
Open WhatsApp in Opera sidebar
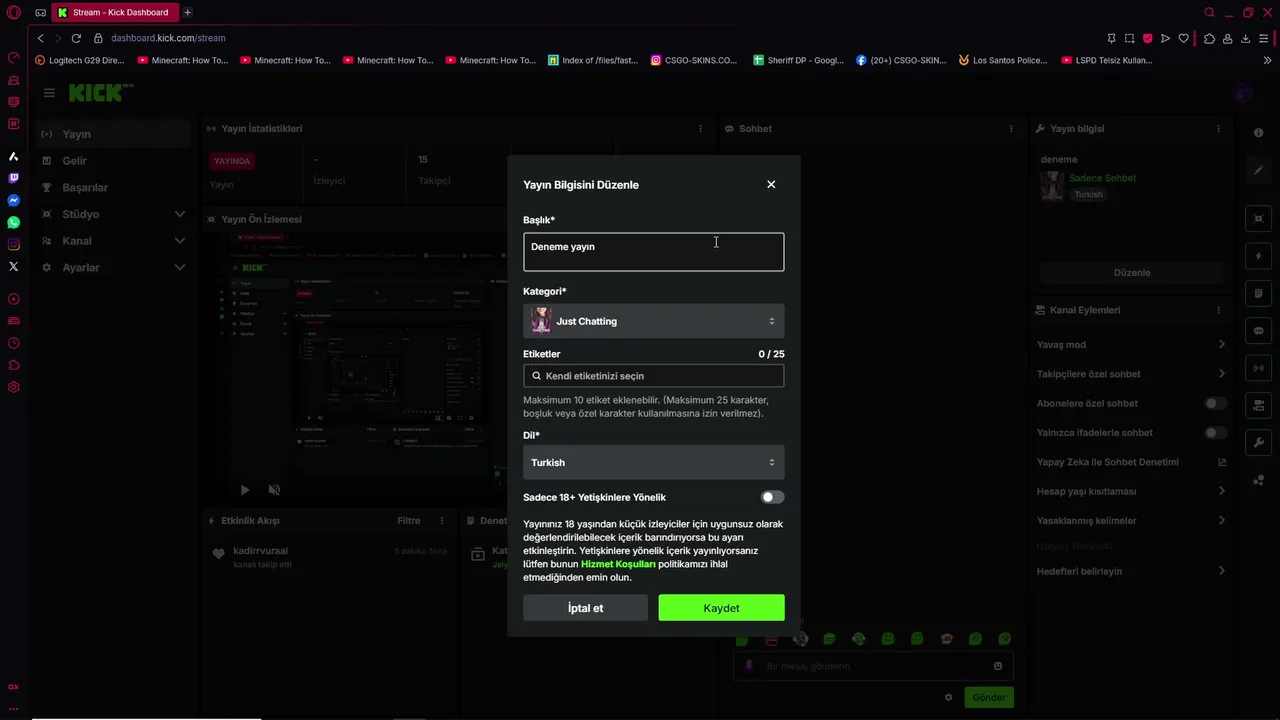[13, 223]
